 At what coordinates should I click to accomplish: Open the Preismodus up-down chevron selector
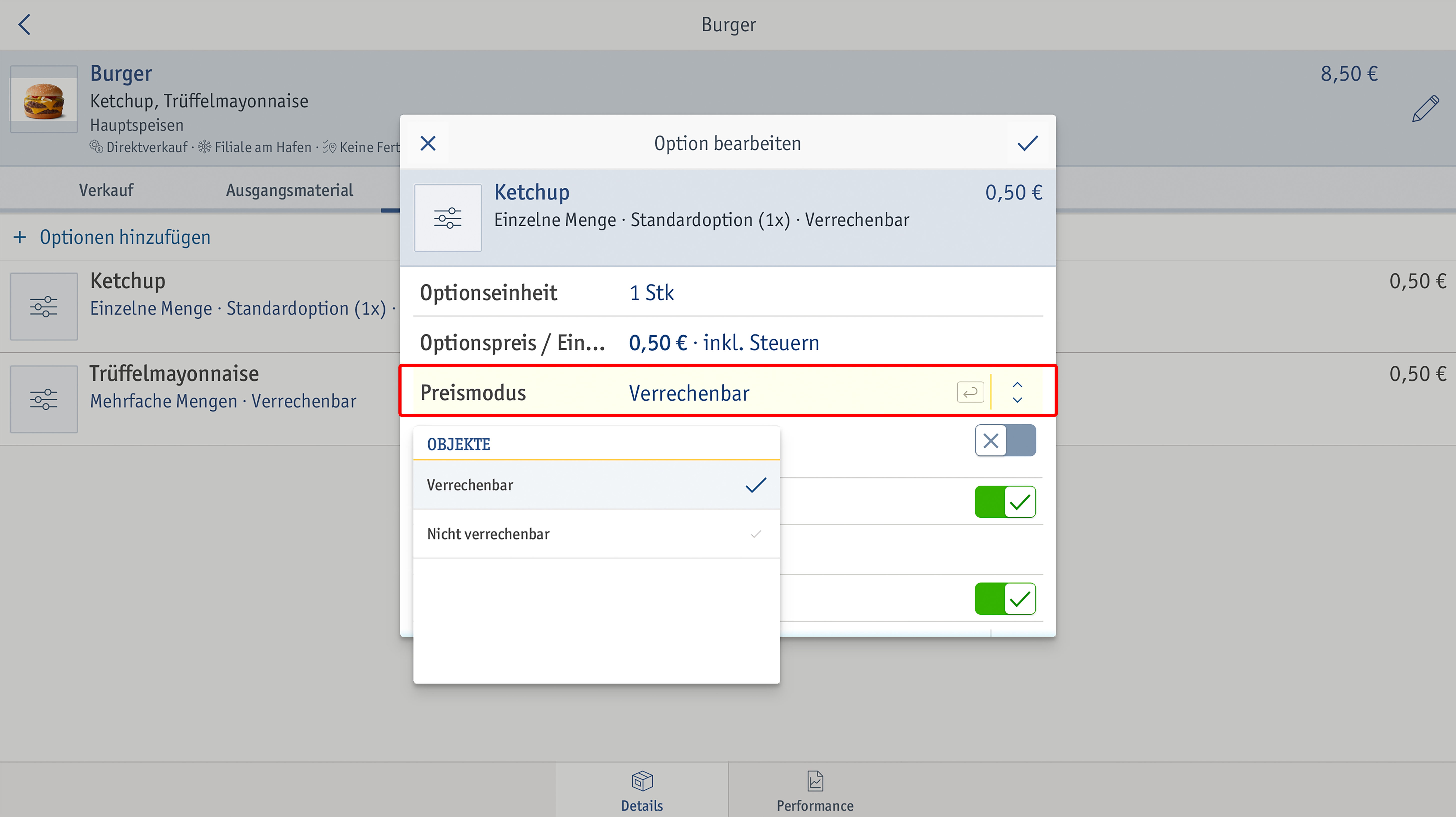pos(1017,392)
